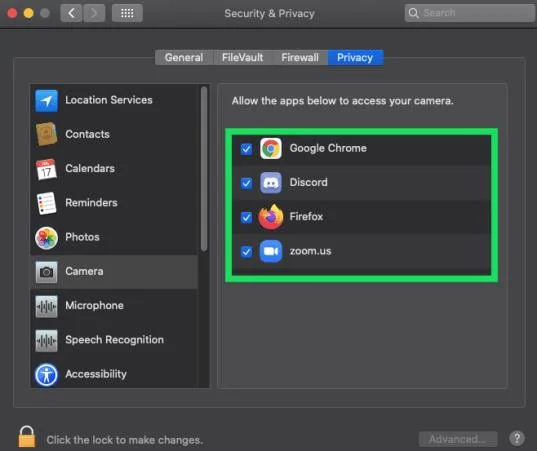Switch to the Firewall tab
Viewport: 537px width, 451px height.
(300, 57)
